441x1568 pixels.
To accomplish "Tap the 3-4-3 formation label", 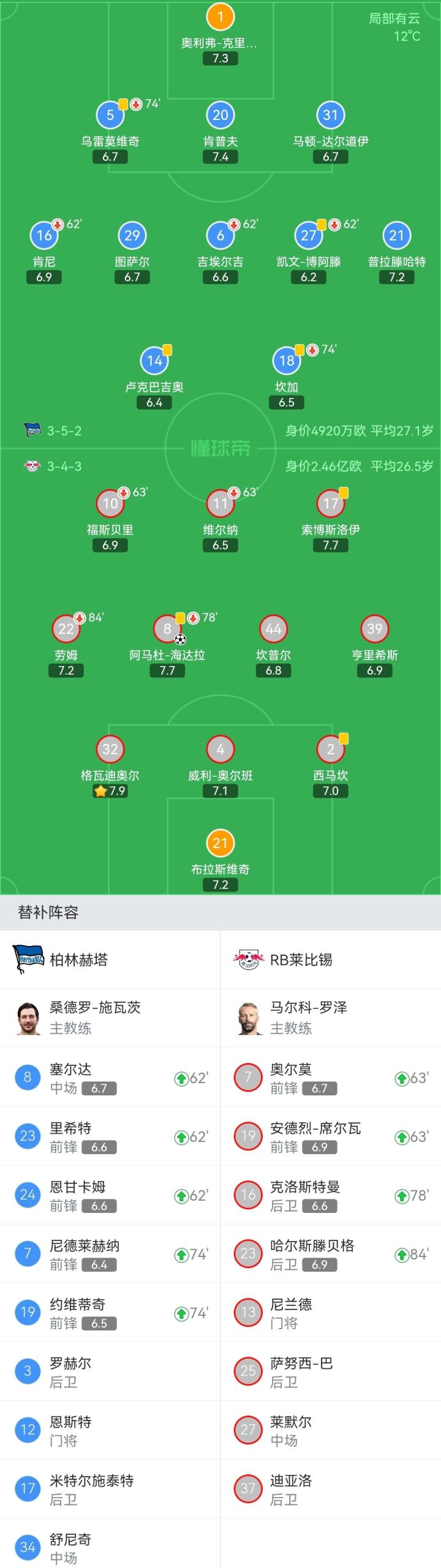I will pos(64,467).
